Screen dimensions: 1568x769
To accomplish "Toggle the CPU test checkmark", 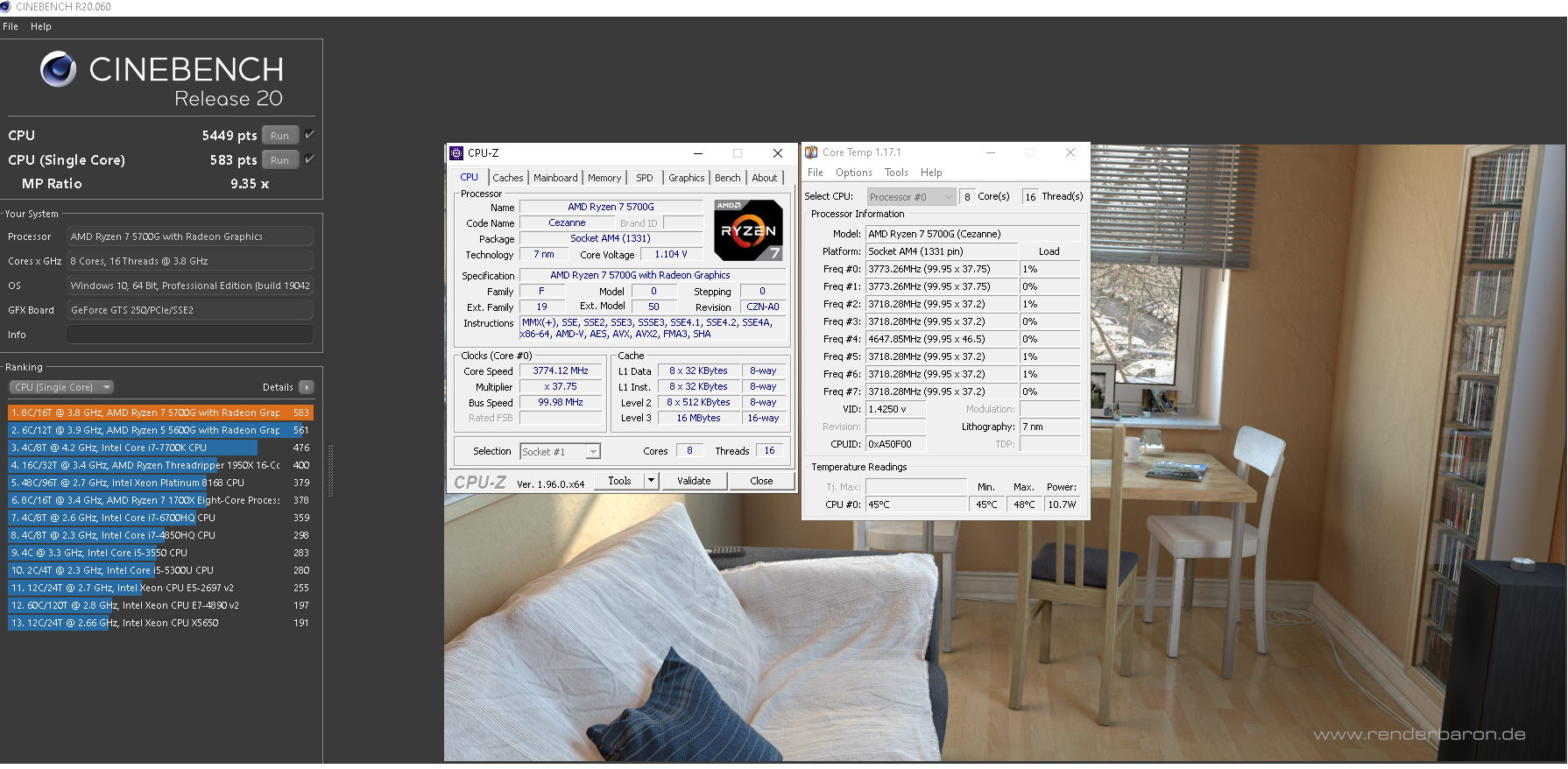I will coord(309,135).
